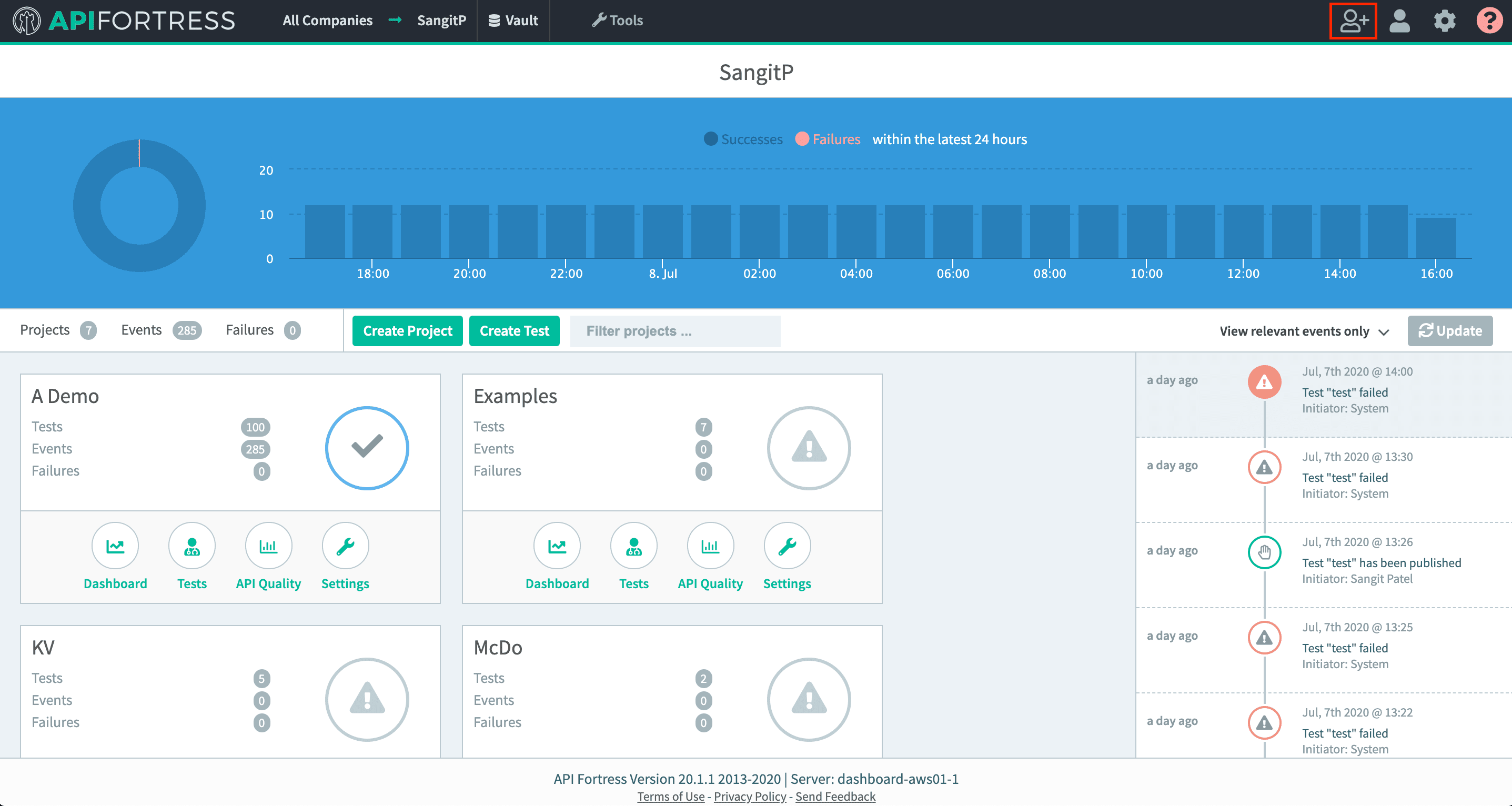The height and width of the screenshot is (806, 1512).
Task: Focus the Filter projects input field
Action: click(x=675, y=331)
